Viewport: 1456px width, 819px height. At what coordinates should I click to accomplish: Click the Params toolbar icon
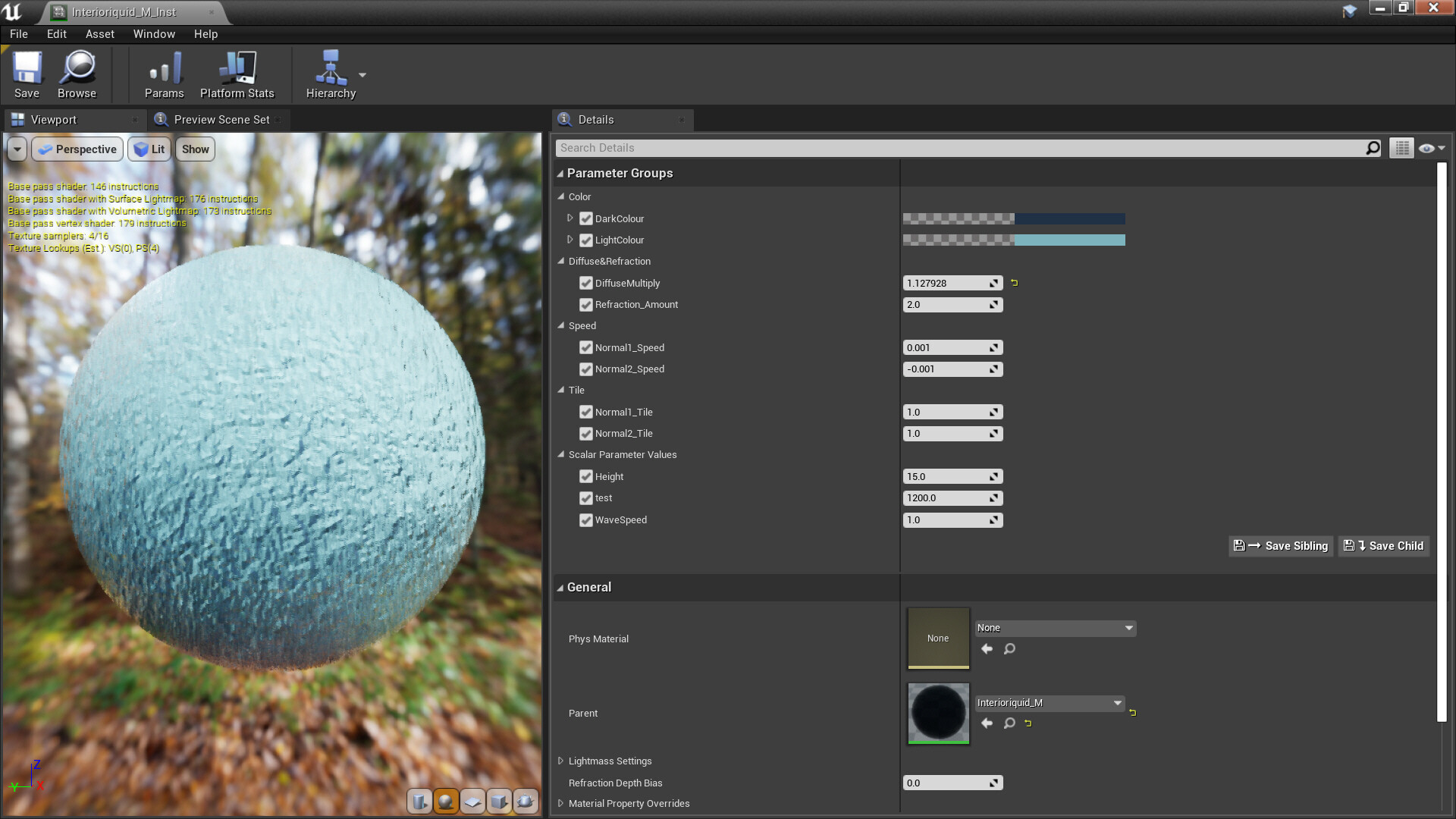164,74
